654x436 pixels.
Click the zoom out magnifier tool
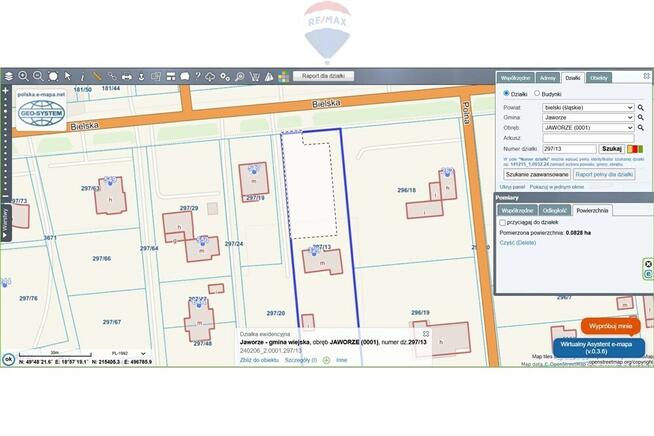coord(38,76)
